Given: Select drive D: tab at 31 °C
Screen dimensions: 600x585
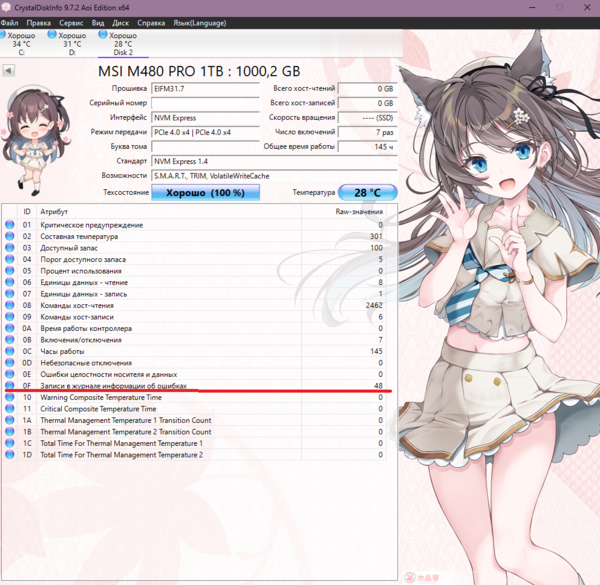Looking at the screenshot, I should 71,44.
